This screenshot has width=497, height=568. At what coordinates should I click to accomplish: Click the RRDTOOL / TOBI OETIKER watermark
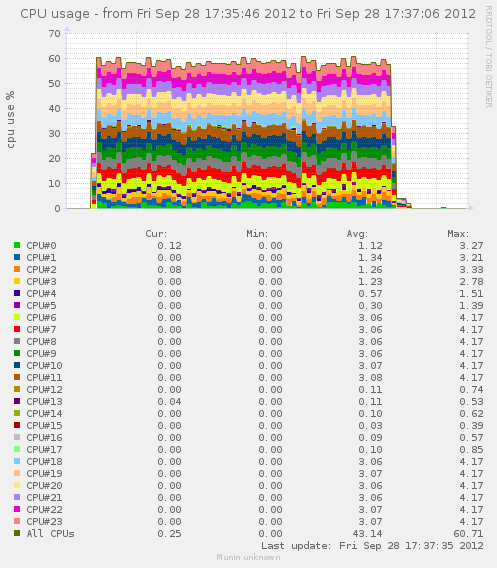coord(489,57)
